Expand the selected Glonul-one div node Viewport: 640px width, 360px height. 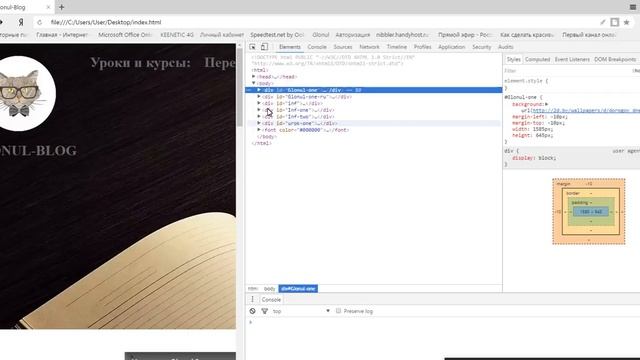coord(259,90)
